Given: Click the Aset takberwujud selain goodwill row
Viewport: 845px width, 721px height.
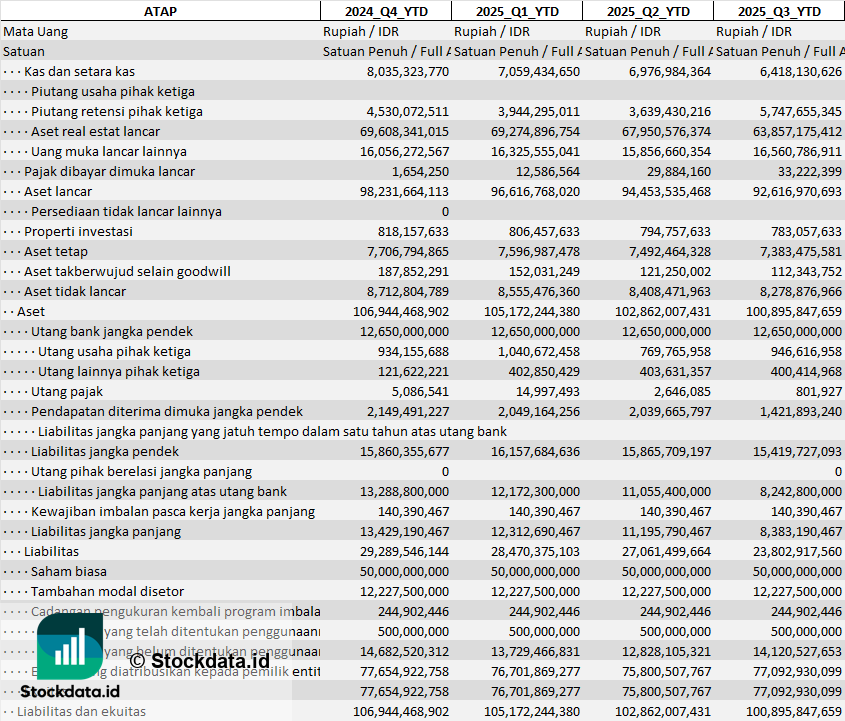Looking at the screenshot, I should tap(127, 271).
